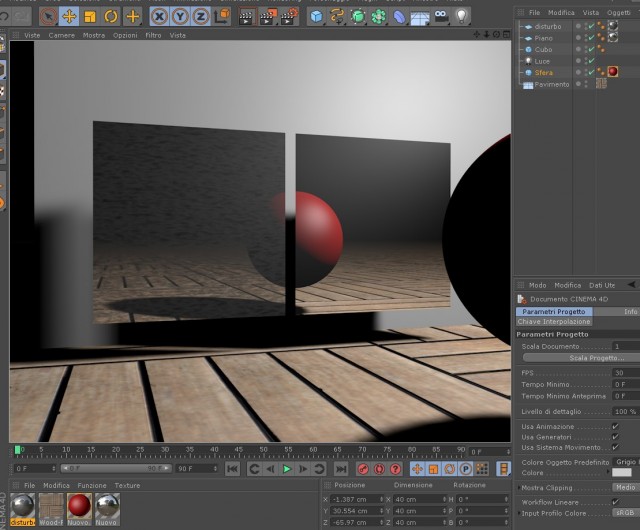Select the Move tool in top toolbar
Screen dimensions: 640x530
click(x=69, y=17)
